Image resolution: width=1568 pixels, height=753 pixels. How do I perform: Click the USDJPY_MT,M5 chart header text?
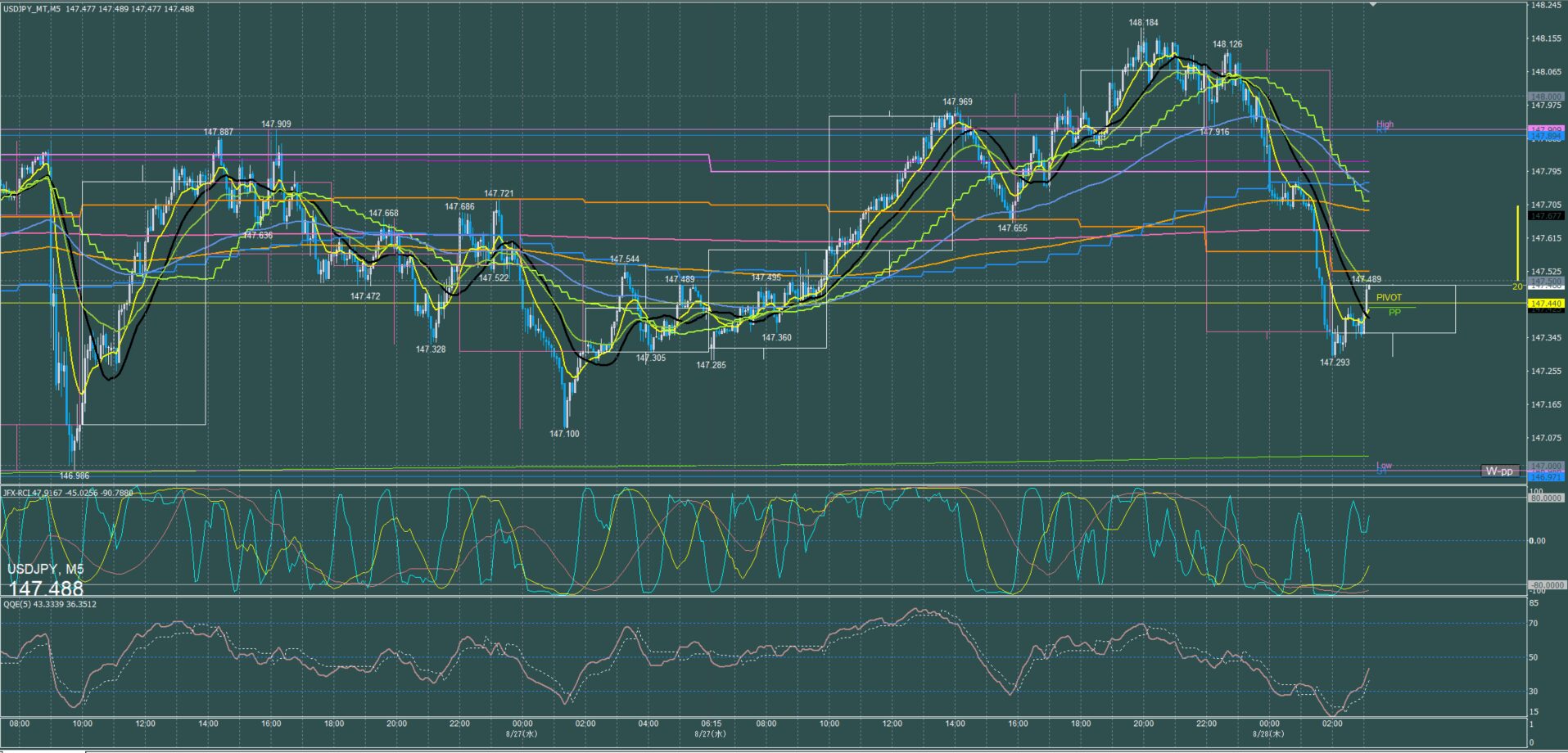[31, 9]
